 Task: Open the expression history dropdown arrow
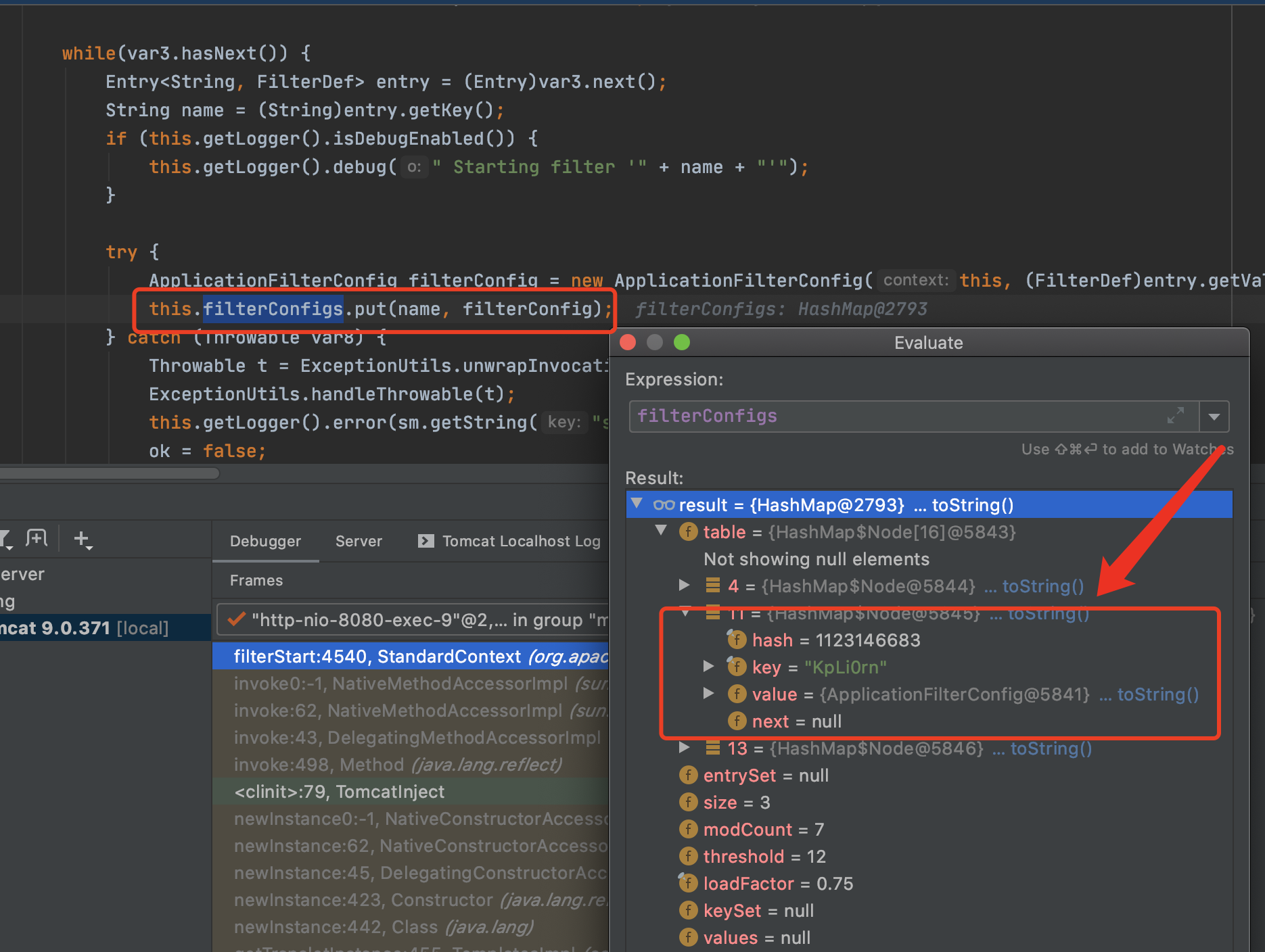(x=1214, y=416)
